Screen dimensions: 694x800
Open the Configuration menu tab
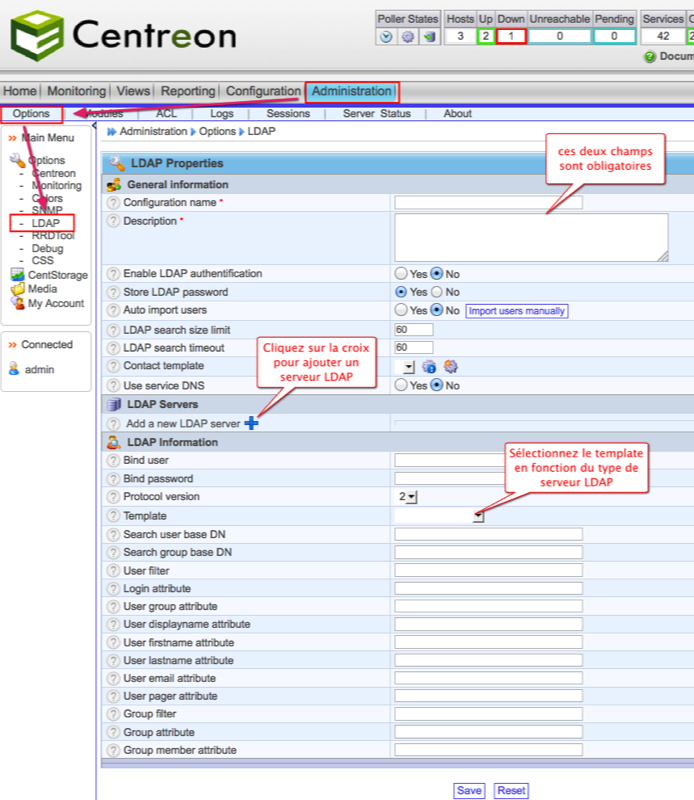(x=263, y=92)
